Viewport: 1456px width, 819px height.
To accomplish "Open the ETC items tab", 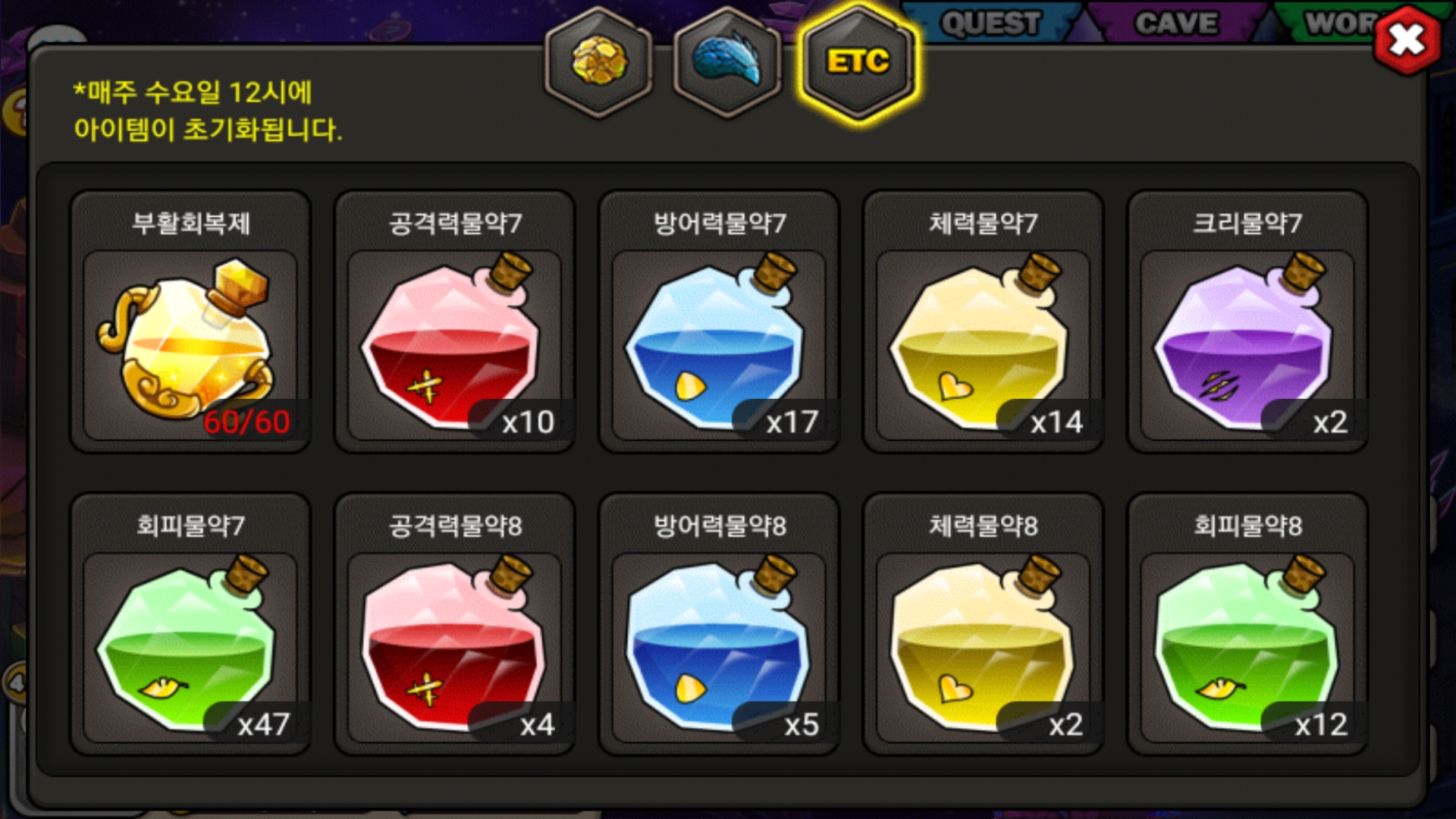I will click(x=858, y=61).
